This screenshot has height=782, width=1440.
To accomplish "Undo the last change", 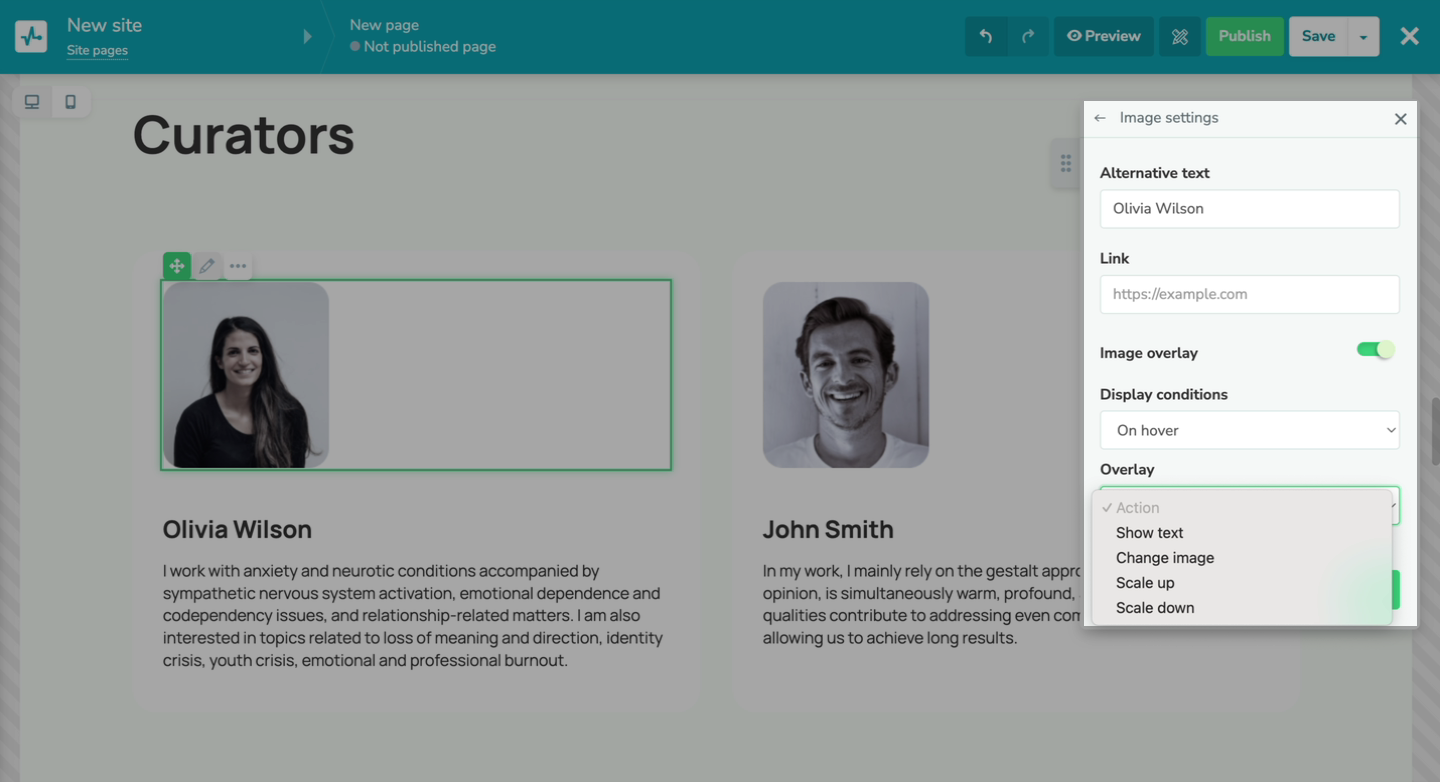I will 985,36.
